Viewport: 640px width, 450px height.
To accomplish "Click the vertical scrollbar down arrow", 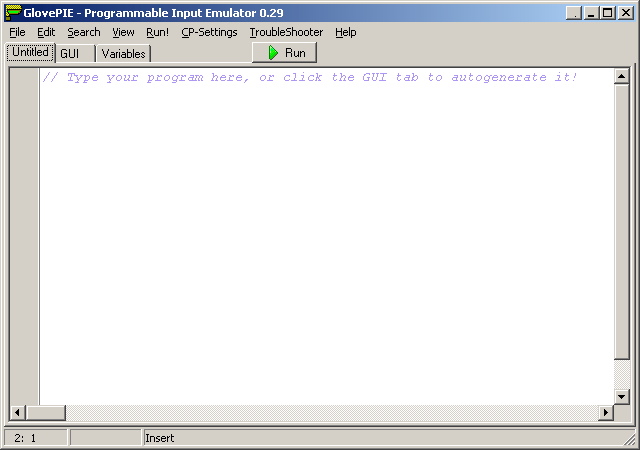I will pyautogui.click(x=622, y=397).
